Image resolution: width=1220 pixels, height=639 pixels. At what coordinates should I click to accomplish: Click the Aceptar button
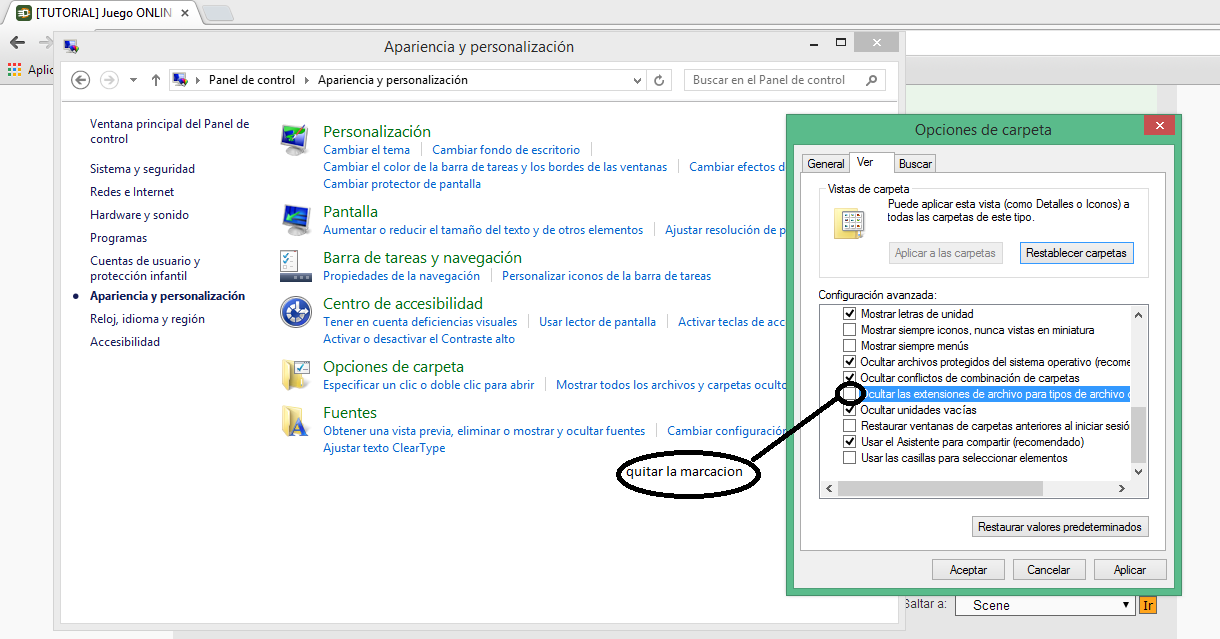click(968, 569)
